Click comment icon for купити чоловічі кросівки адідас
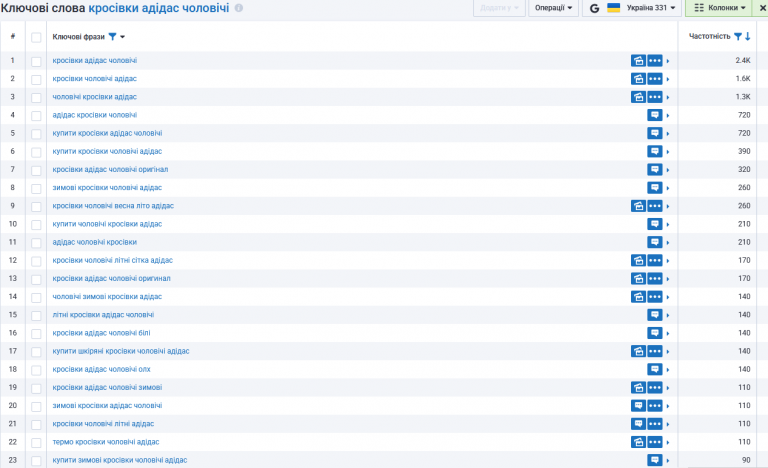768x468 pixels. (655, 224)
